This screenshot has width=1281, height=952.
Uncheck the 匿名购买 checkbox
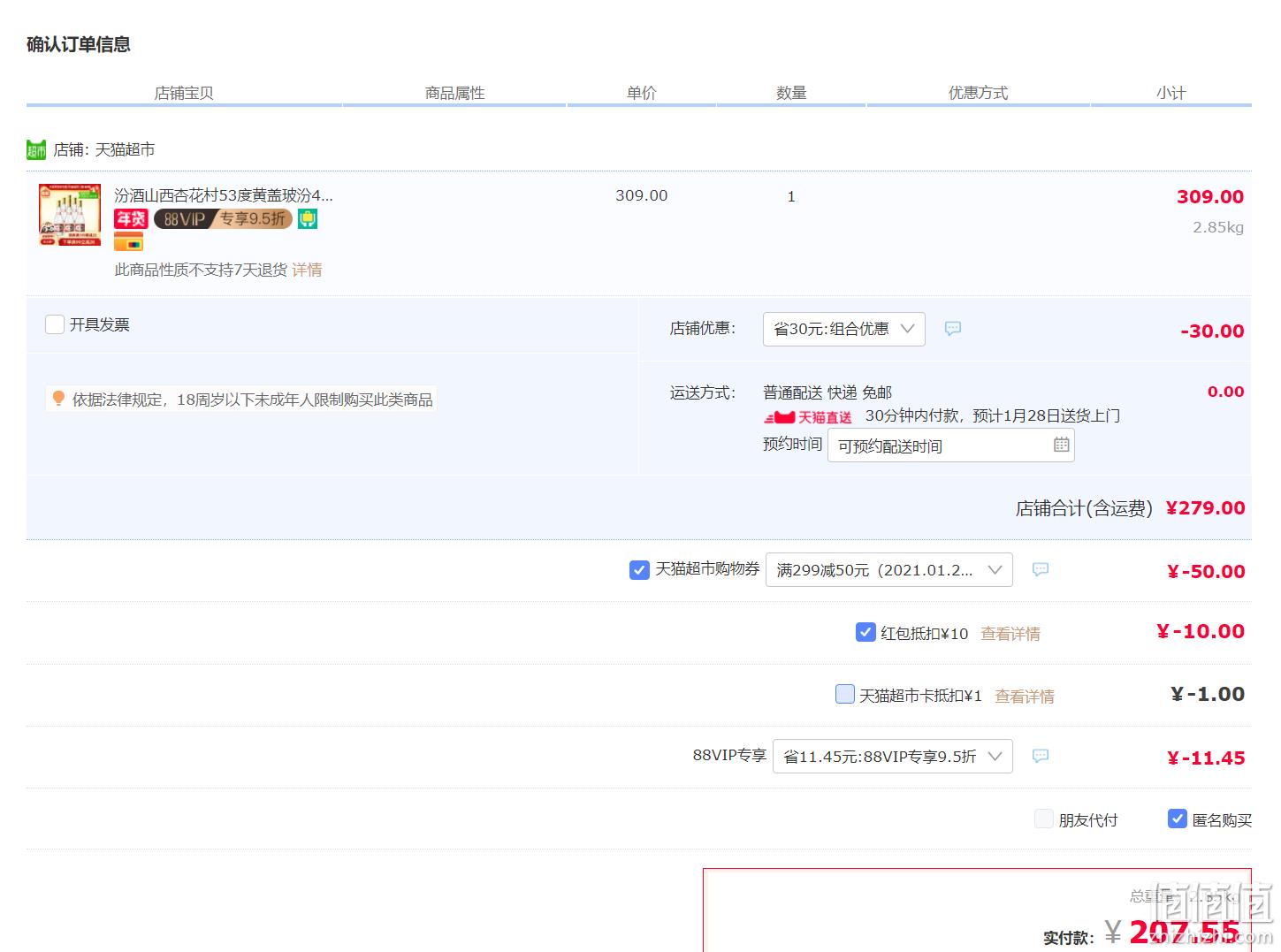(1178, 819)
